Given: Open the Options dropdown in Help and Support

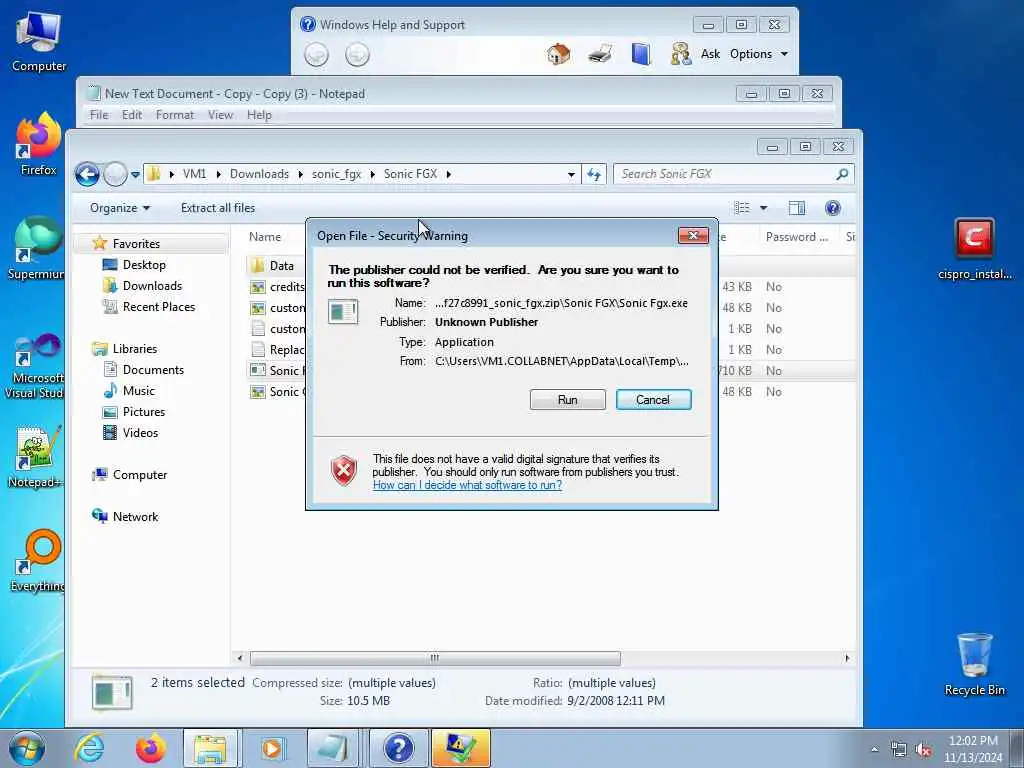Looking at the screenshot, I should click(x=758, y=54).
